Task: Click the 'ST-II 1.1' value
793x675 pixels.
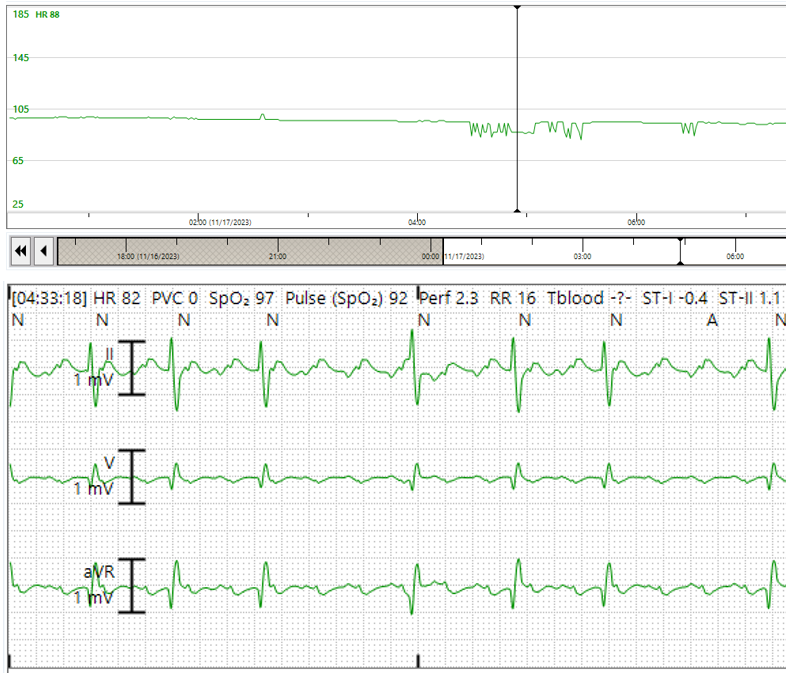Action: 750,298
